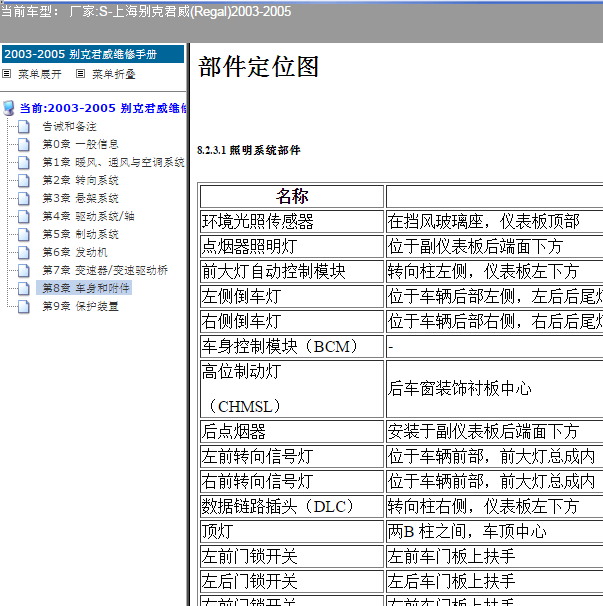Click page icon next to 第6章 发动机
Screen dimensions: 603x606
pos(24,252)
